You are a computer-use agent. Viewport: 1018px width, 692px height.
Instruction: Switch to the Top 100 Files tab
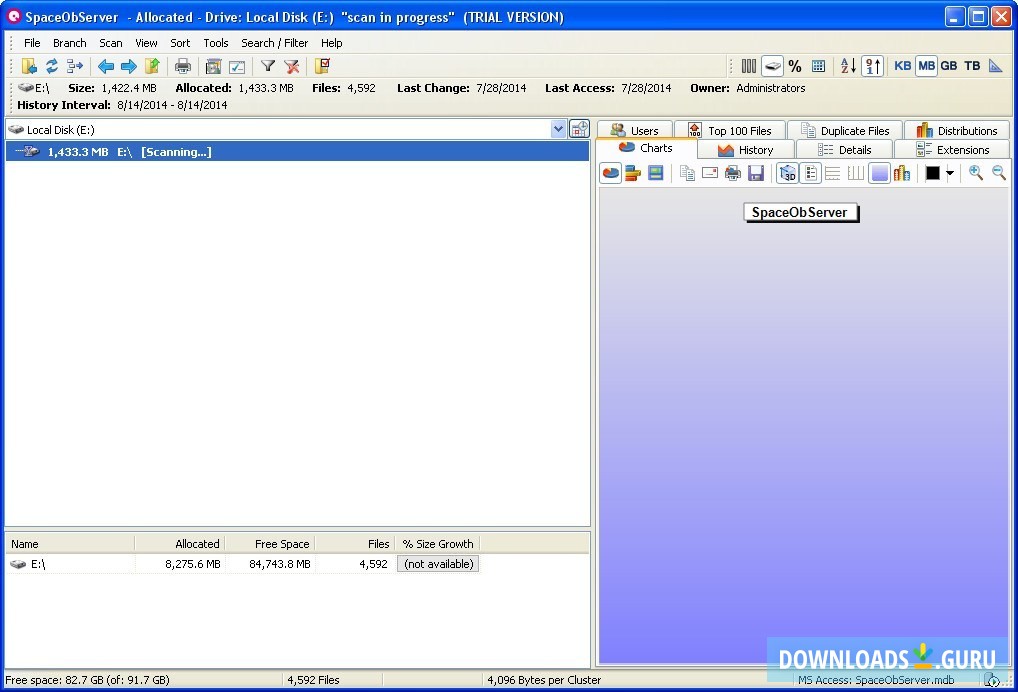coord(730,130)
